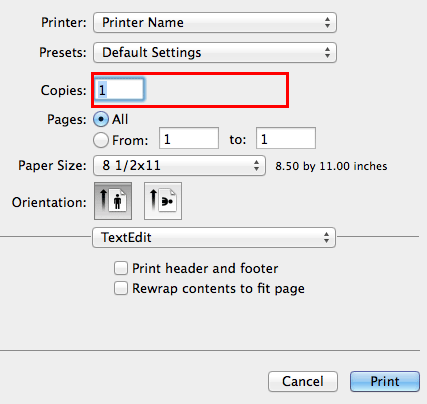Select landscape orientation icon

(163, 201)
